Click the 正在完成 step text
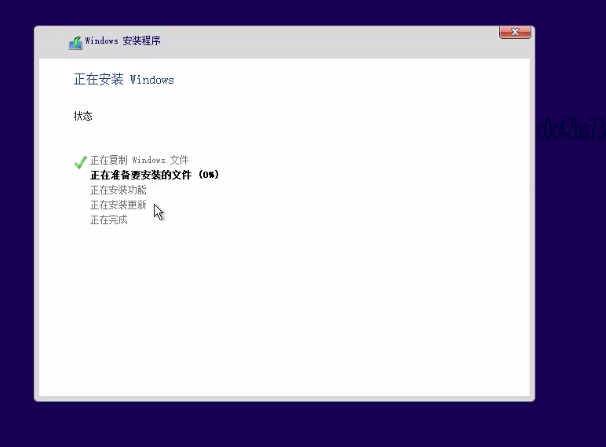 (109, 220)
